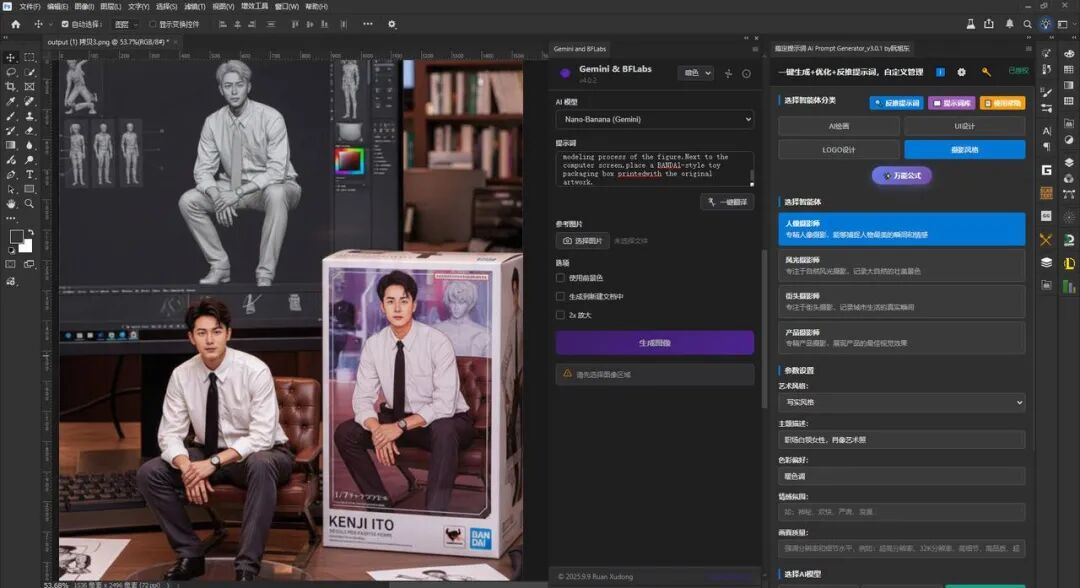
Task: Expand the 艺术风格 写实风格 dropdown
Action: click(x=902, y=402)
